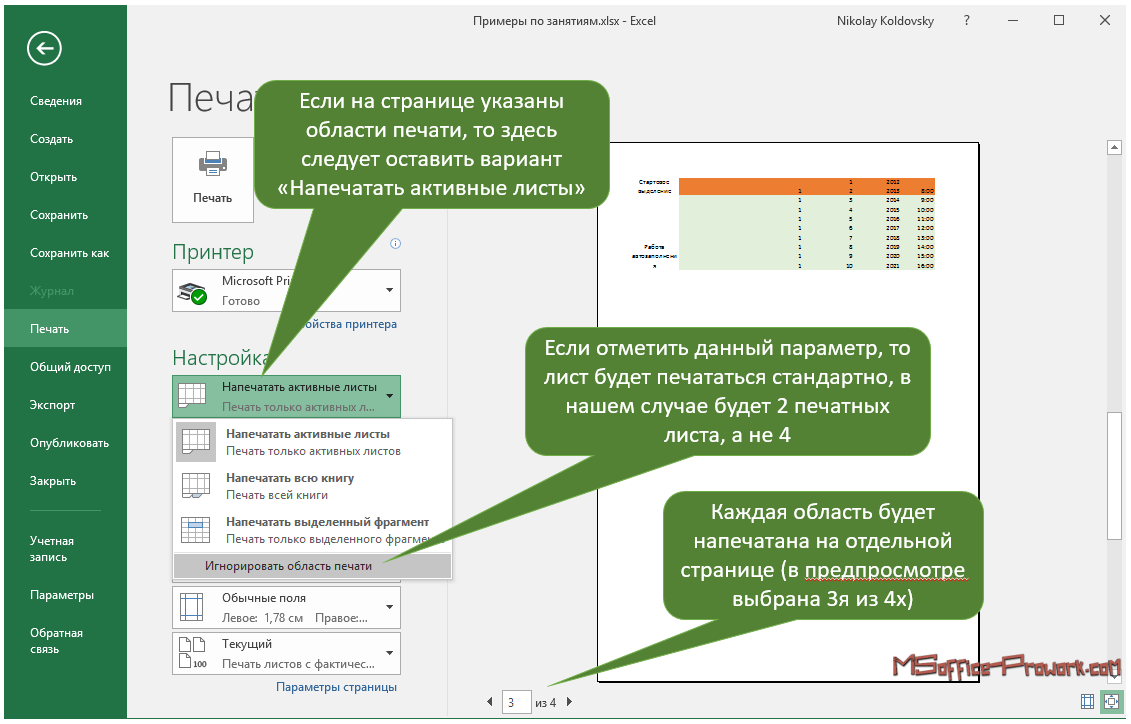Open help question mark in title bar
Image resolution: width=1131 pixels, height=724 pixels.
click(967, 20)
